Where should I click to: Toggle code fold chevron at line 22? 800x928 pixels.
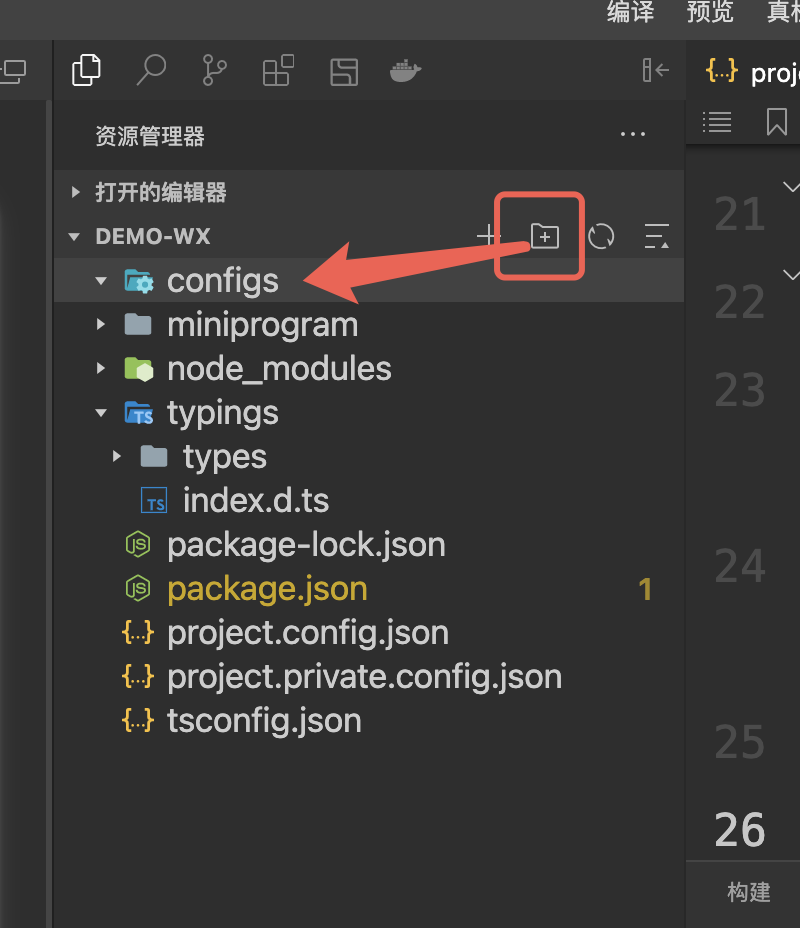tap(791, 275)
